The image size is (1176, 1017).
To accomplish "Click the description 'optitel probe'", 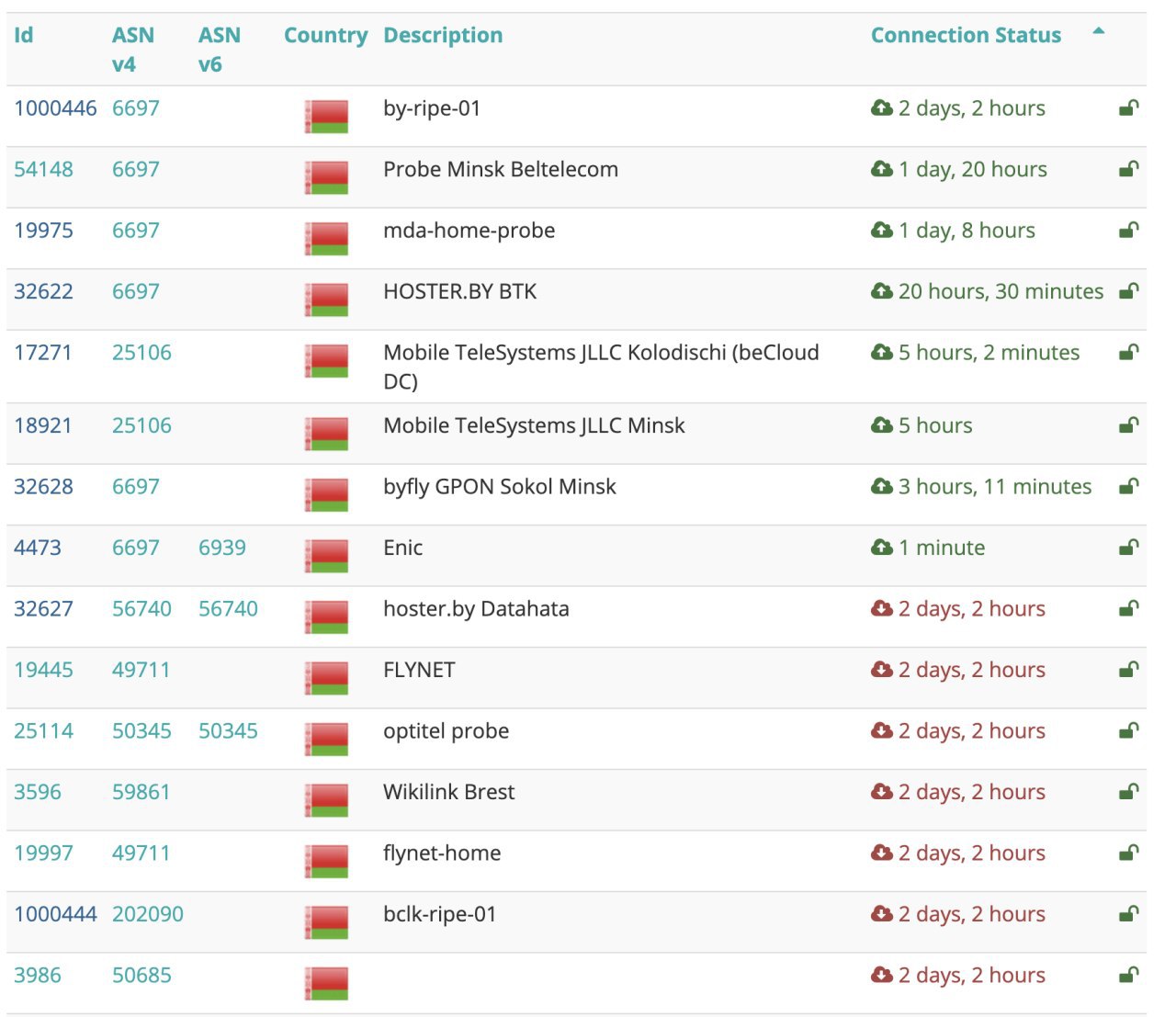I will point(446,731).
